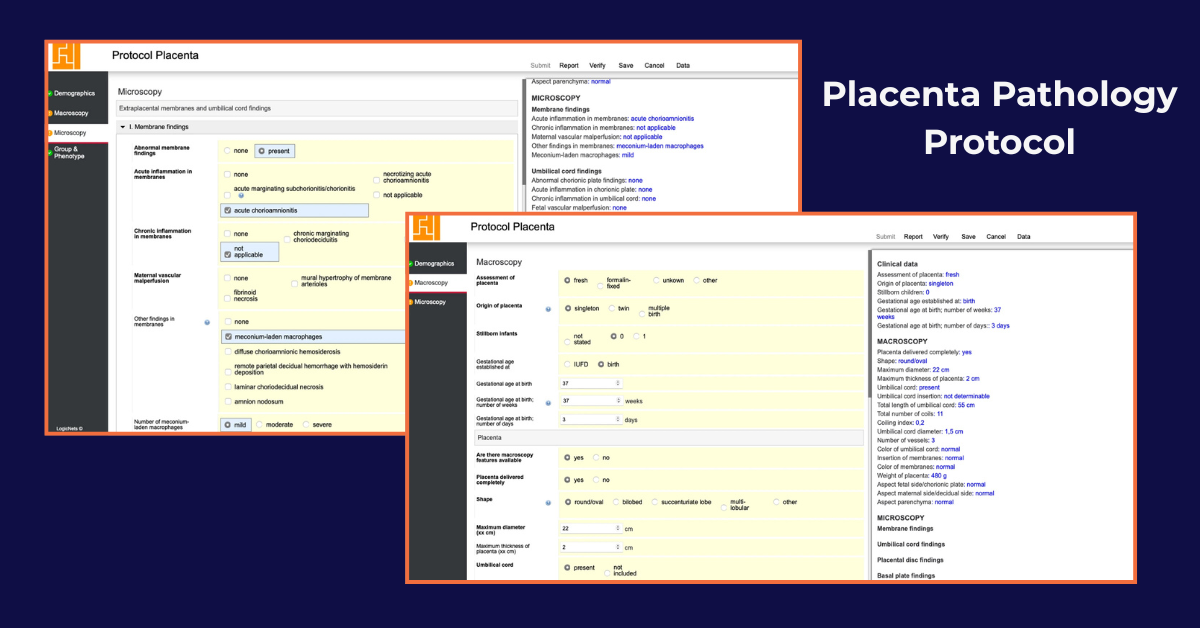Select 'severe' meconium-laden macrophages
Screen dimensions: 1200x628
(306, 424)
